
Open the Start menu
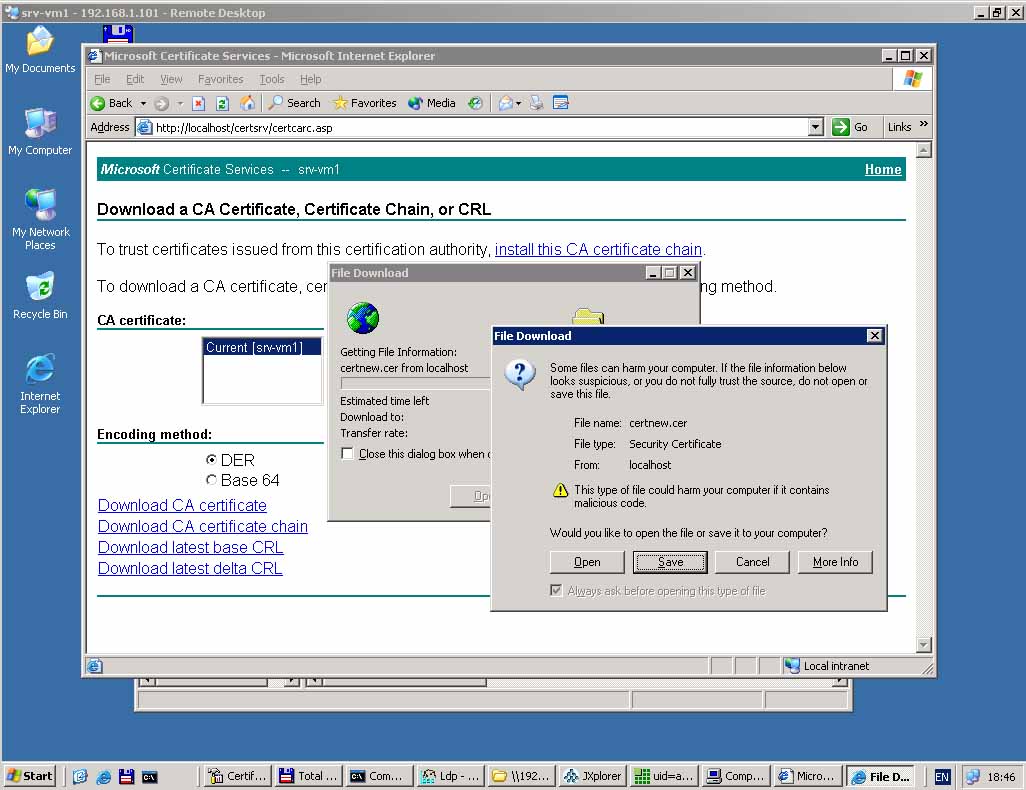[30, 776]
